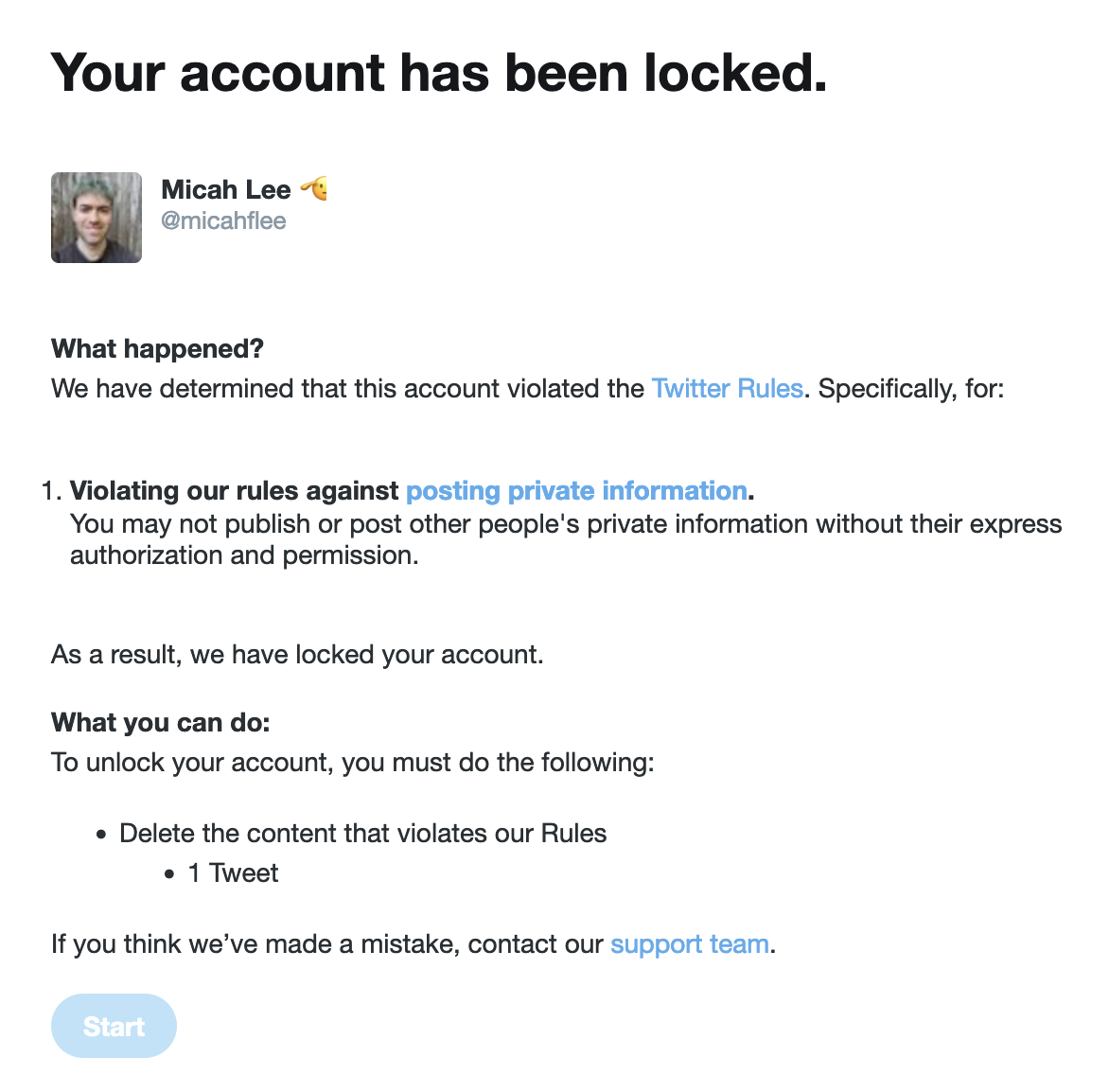Click the If you think we've made a mistake text
This screenshot has height=1092, width=1109.
click(x=326, y=944)
